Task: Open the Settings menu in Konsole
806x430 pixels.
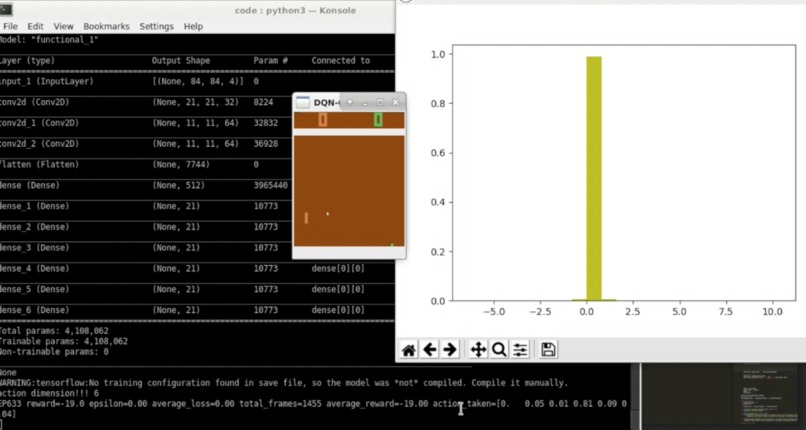Action: tap(156, 26)
